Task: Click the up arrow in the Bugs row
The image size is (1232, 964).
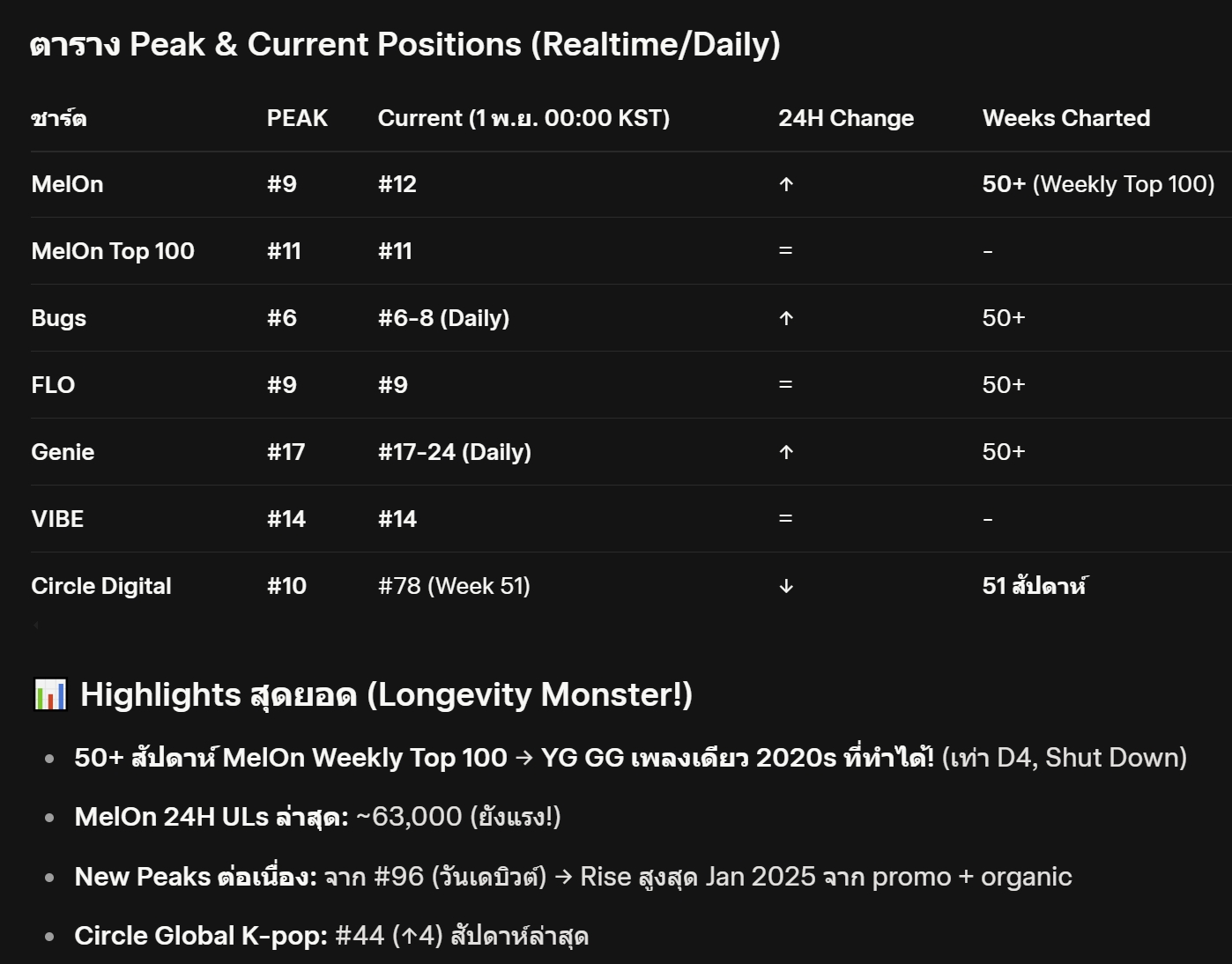Action: pos(786,318)
